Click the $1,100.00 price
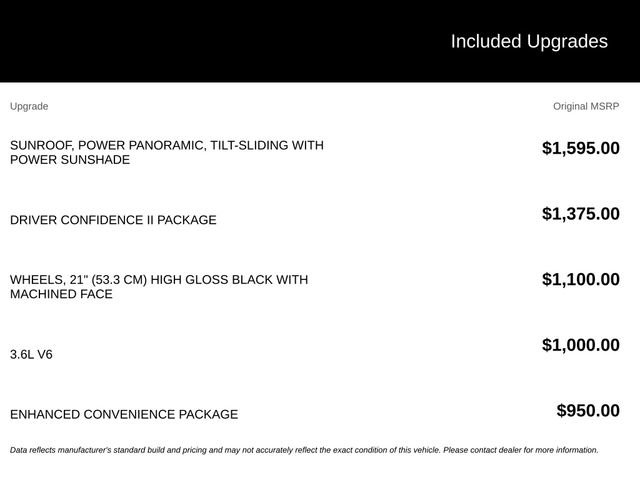Screen dimensions: 640x480 tap(581, 279)
